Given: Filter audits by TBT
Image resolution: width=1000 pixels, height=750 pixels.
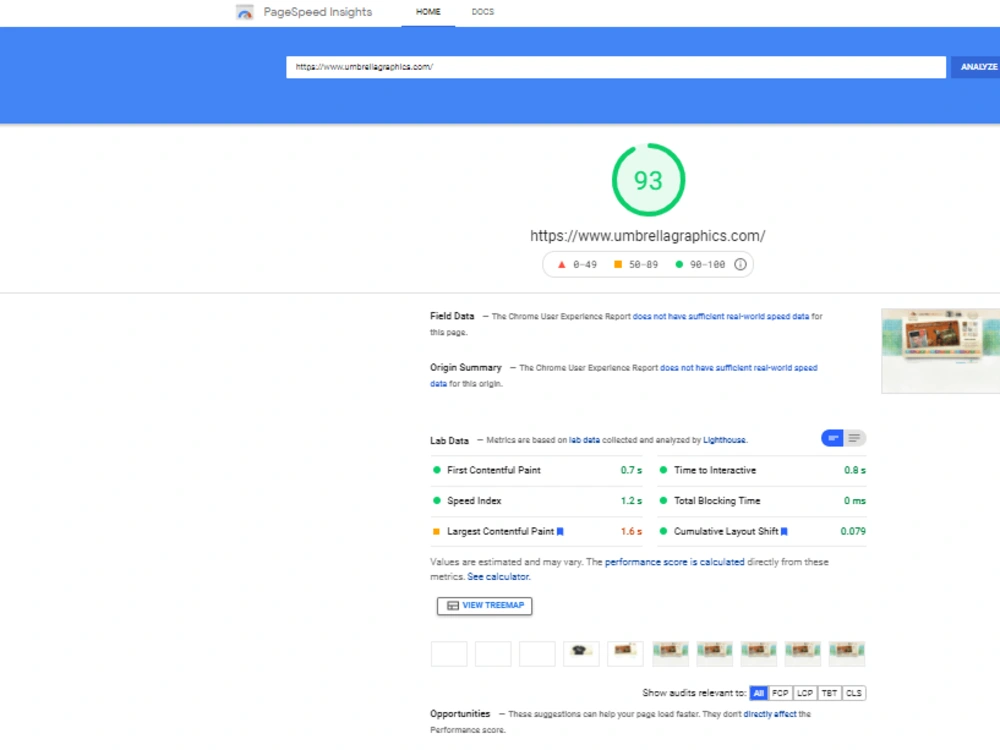Looking at the screenshot, I should click(x=829, y=693).
